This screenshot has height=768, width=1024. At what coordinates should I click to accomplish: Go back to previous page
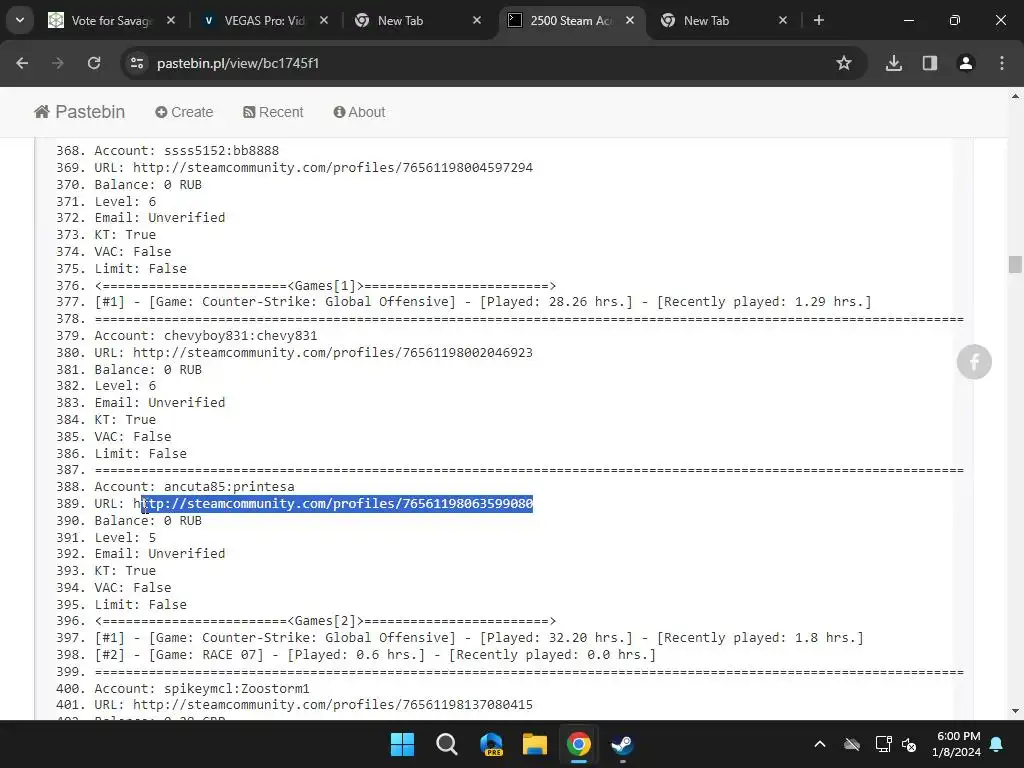point(22,63)
